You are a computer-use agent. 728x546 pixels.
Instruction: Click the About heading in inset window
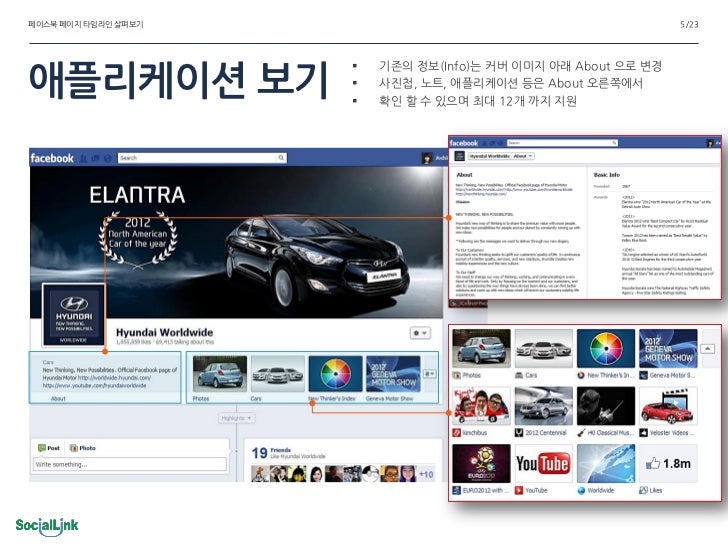point(464,175)
